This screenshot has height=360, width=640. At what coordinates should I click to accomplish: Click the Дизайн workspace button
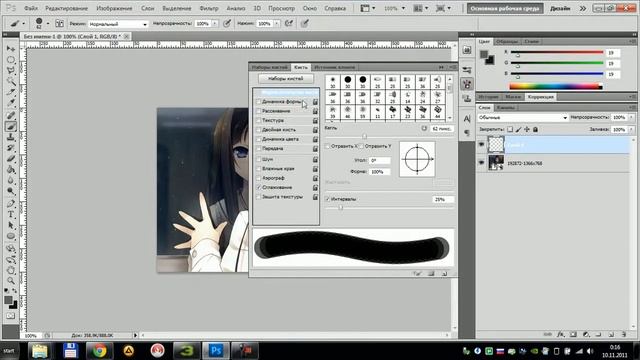tap(560, 8)
